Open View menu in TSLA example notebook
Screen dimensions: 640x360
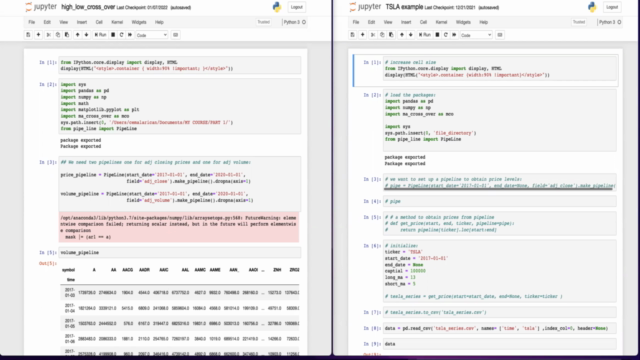click(388, 22)
